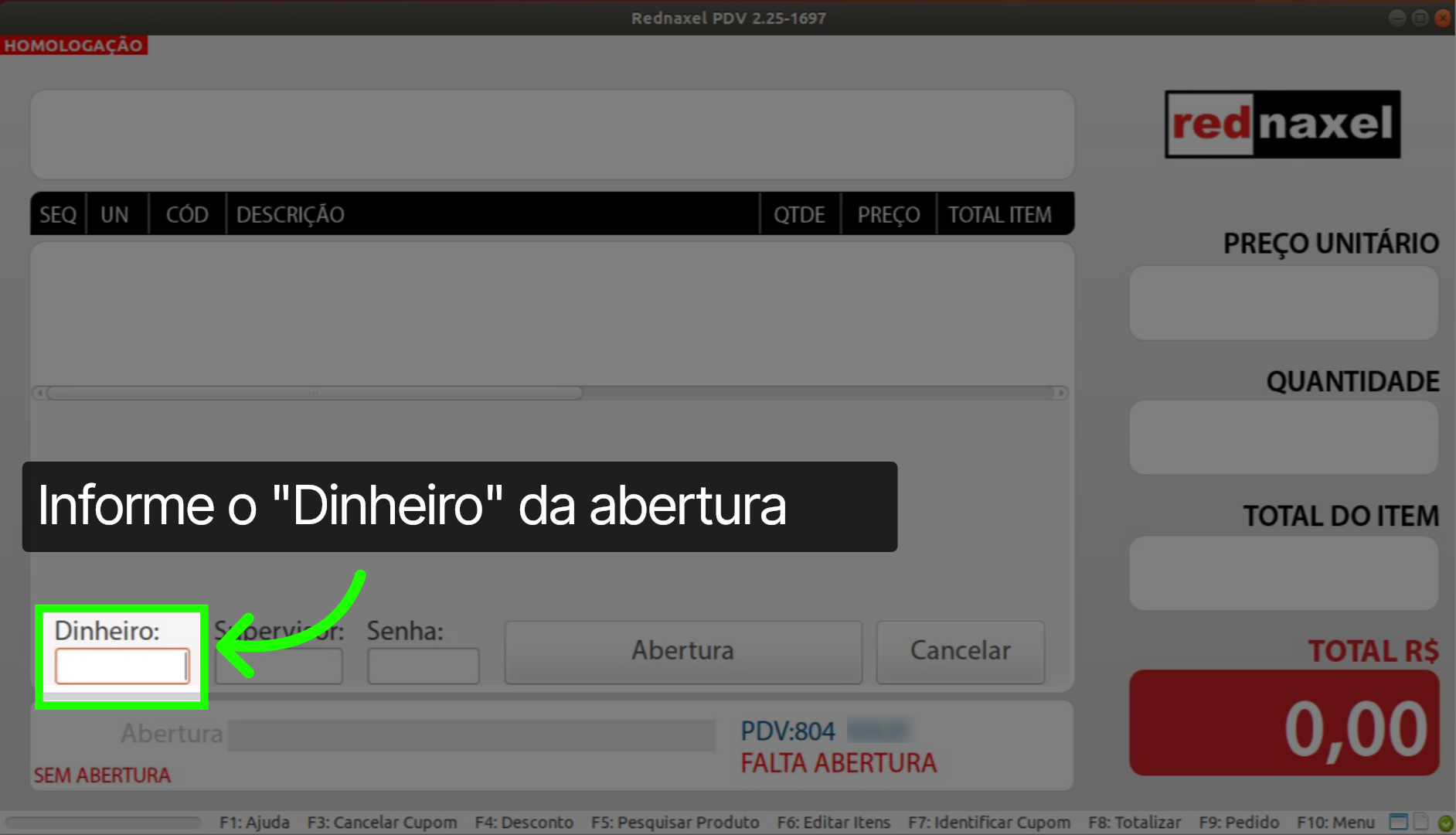Select F1: Ajuda for help
This screenshot has width=1456, height=835.
tap(254, 822)
